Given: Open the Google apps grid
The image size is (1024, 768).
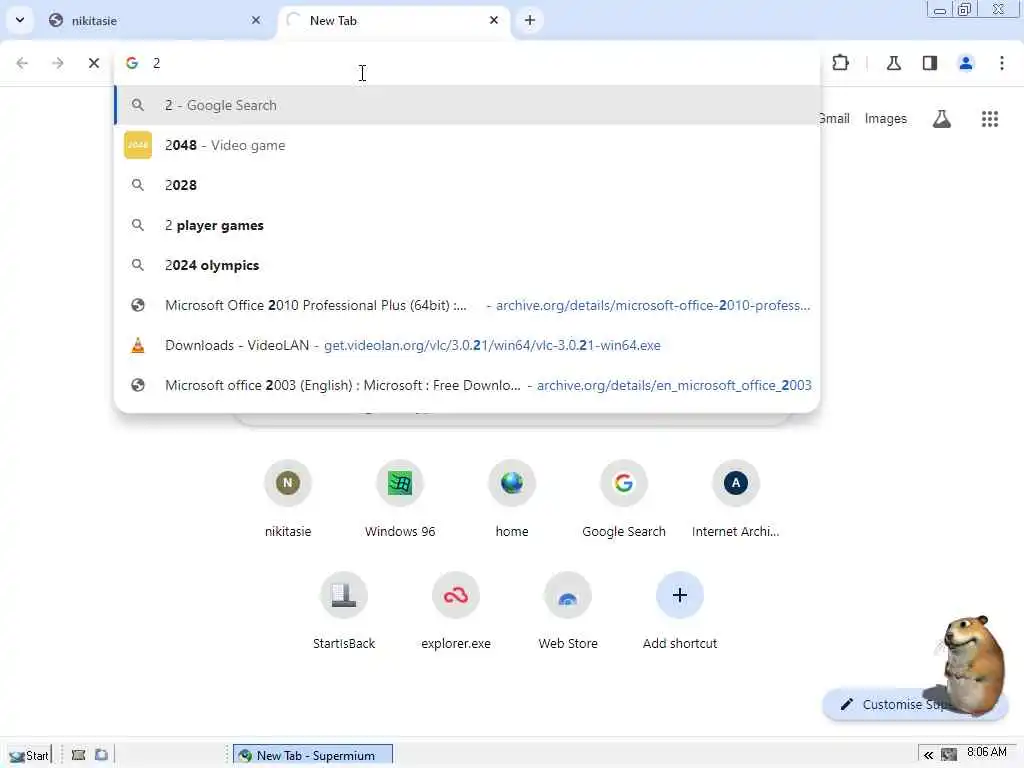Looking at the screenshot, I should coord(989,119).
